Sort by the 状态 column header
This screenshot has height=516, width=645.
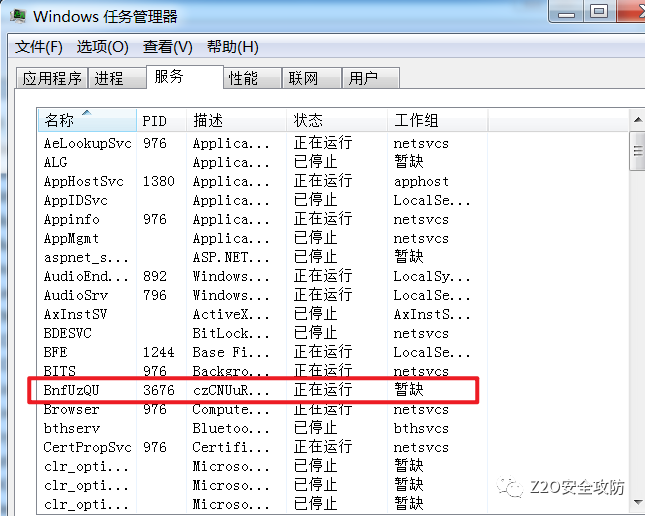click(x=337, y=121)
